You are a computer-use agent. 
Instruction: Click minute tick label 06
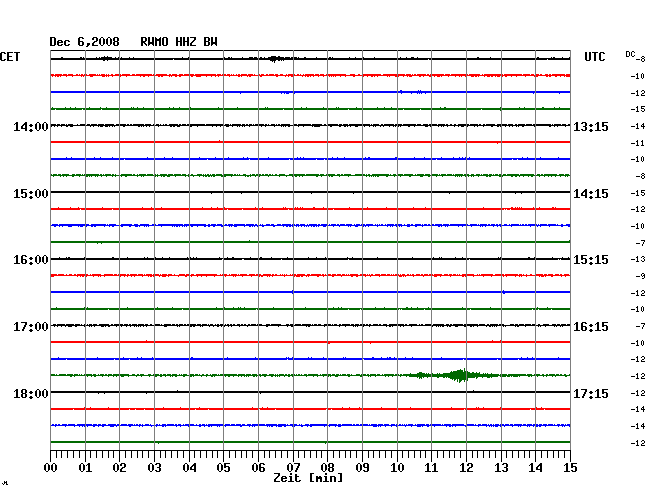click(x=258, y=467)
